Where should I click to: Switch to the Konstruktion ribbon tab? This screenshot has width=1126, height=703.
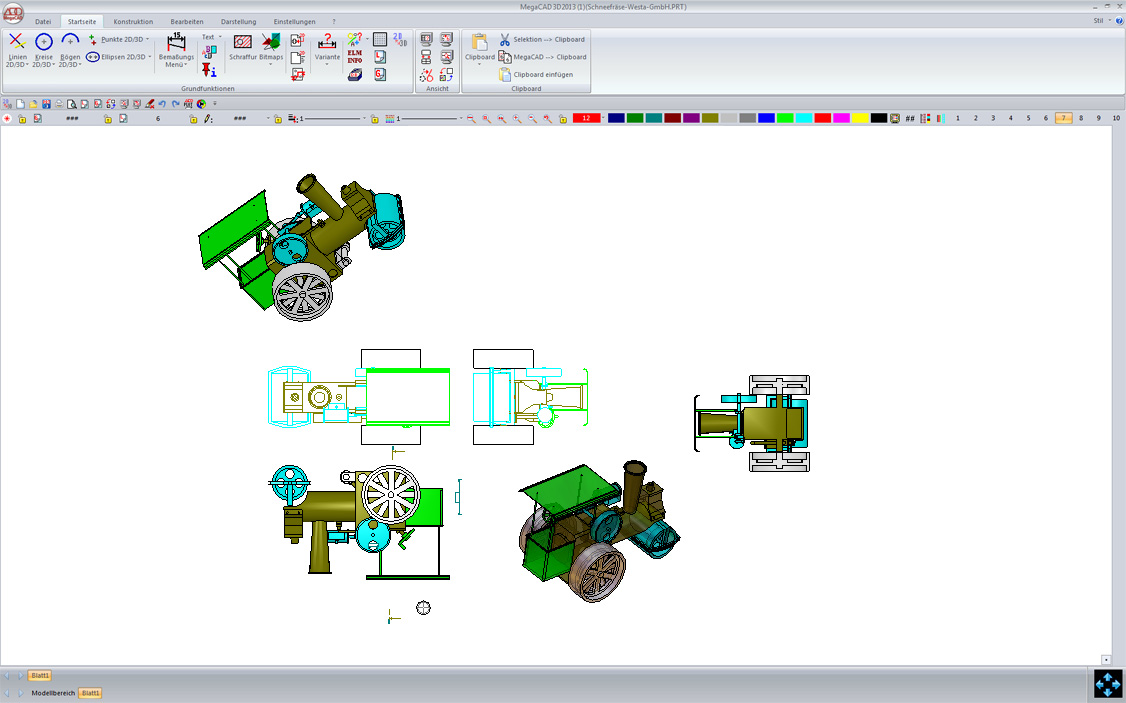point(133,21)
